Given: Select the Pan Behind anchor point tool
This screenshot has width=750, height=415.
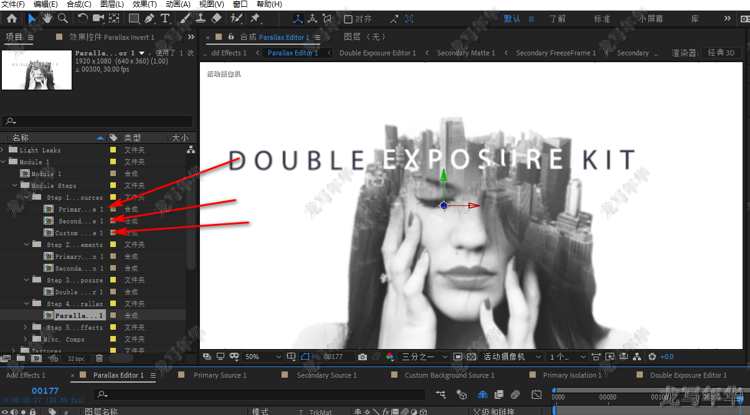Looking at the screenshot, I should [114, 19].
